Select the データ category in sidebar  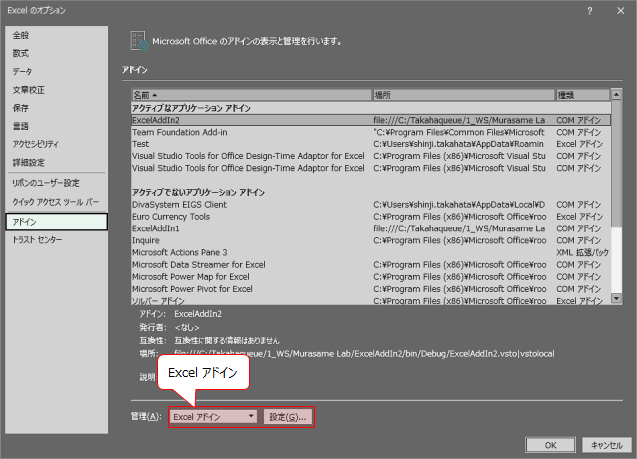click(56, 71)
